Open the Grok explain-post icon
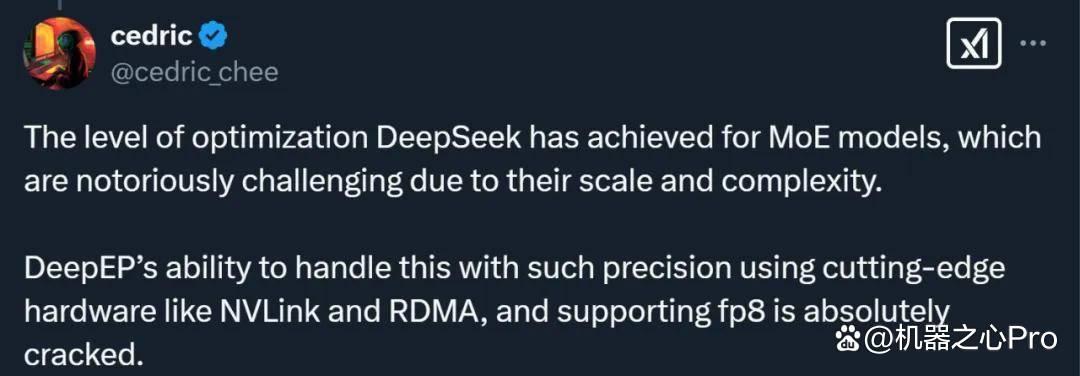 pos(973,43)
